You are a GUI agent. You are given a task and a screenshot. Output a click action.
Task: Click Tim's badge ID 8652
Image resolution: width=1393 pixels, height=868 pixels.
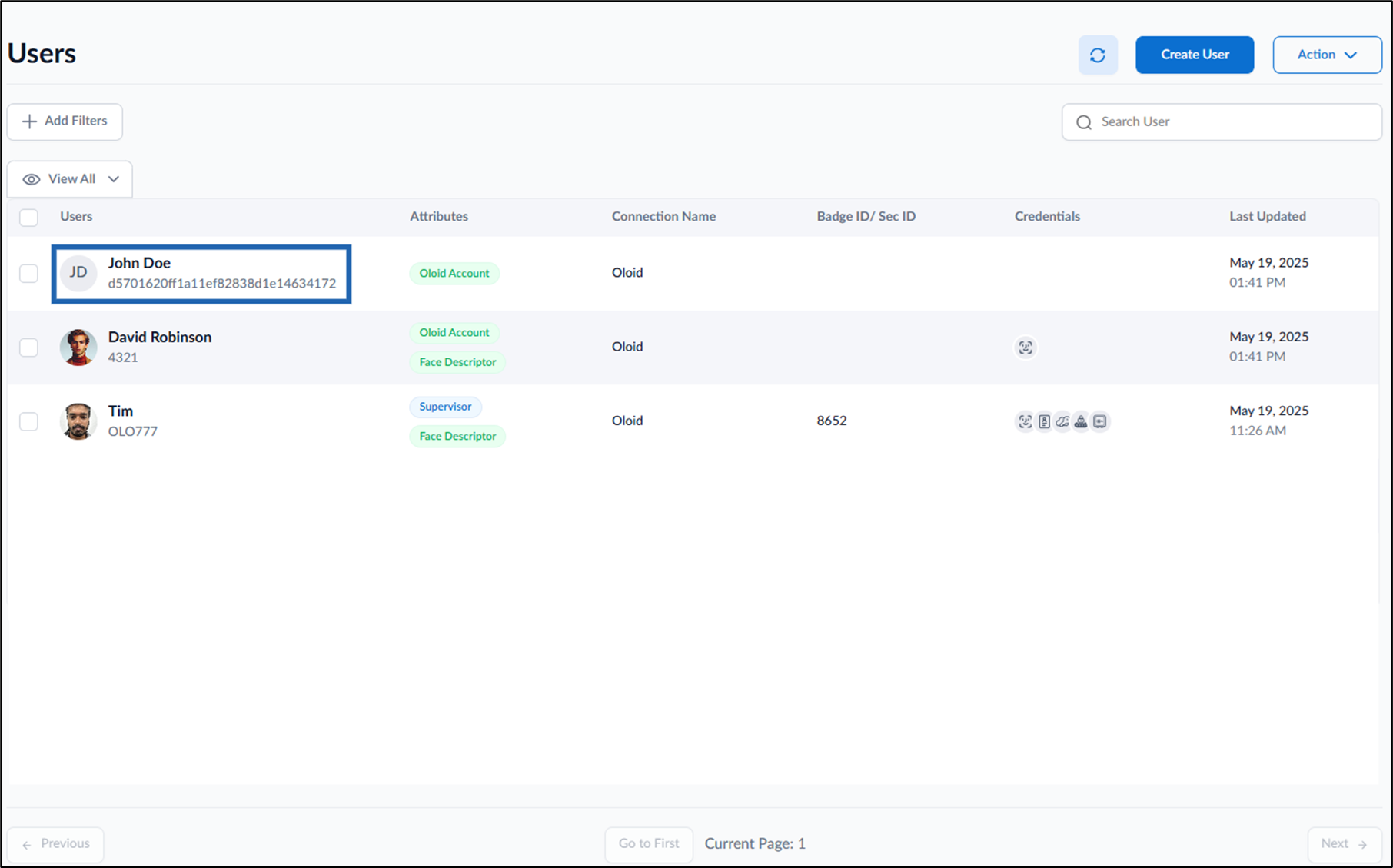[832, 421]
